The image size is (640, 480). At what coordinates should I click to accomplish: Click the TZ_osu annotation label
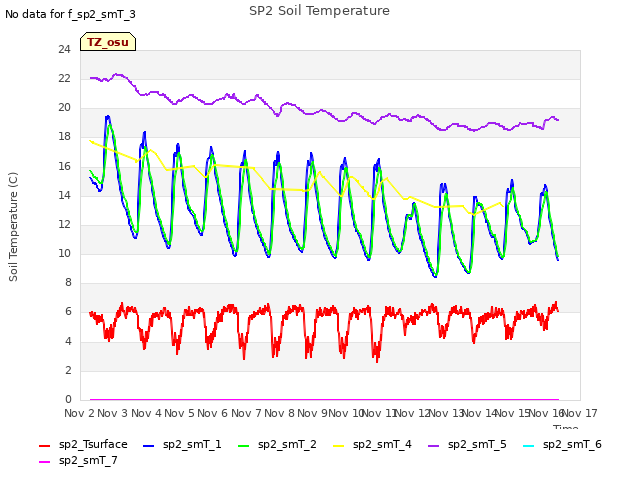pos(108,42)
